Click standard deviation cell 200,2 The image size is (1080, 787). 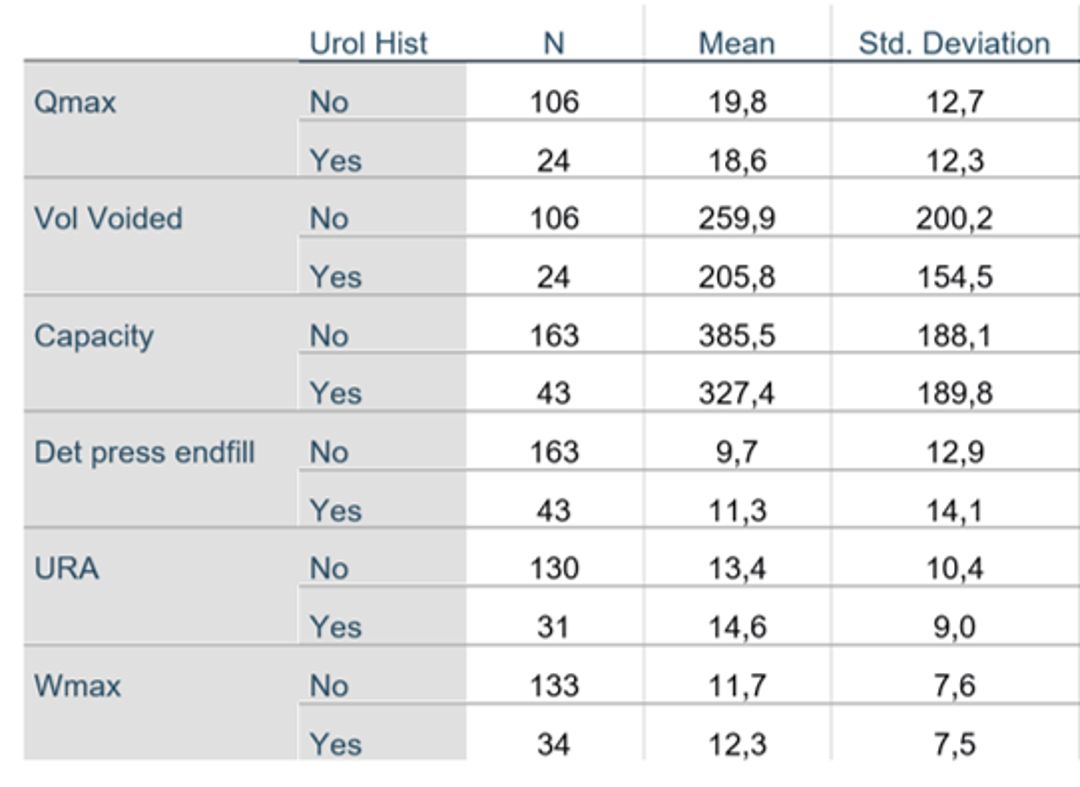pyautogui.click(x=955, y=219)
